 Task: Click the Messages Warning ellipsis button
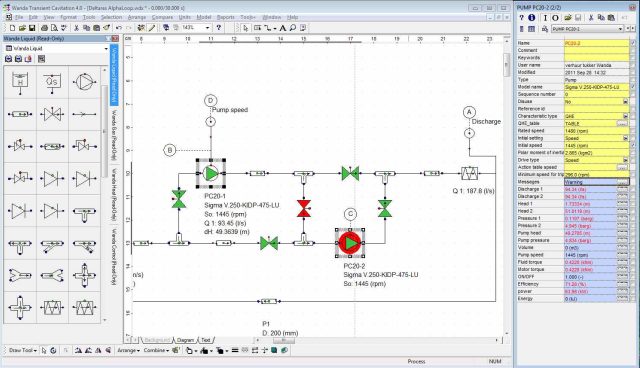[x=622, y=182]
